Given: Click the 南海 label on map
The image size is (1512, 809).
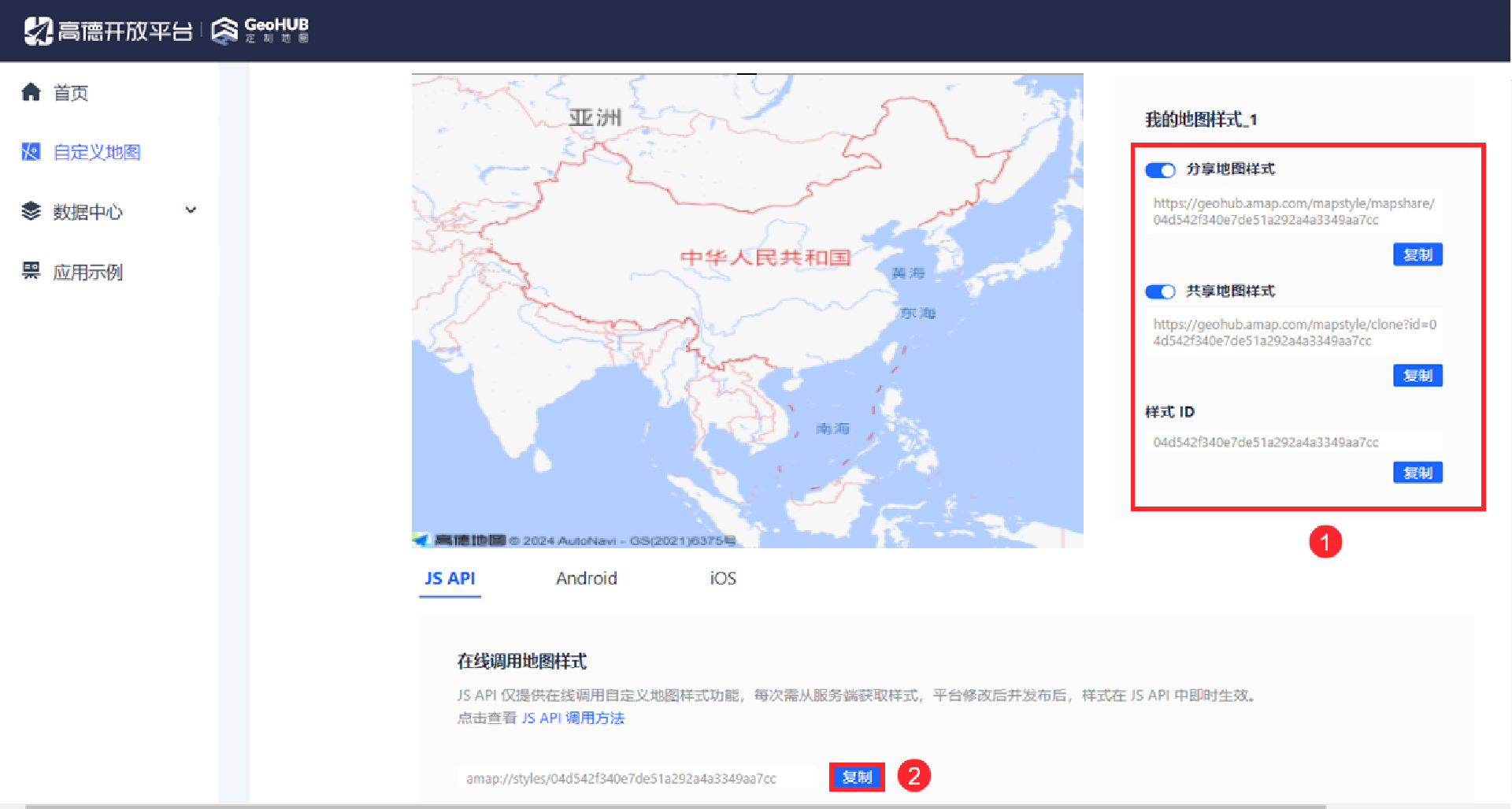Looking at the screenshot, I should click(832, 429).
